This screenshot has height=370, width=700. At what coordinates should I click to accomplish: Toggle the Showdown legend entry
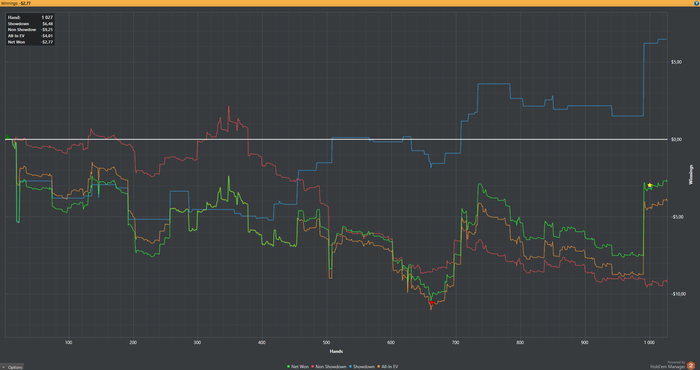(362, 366)
